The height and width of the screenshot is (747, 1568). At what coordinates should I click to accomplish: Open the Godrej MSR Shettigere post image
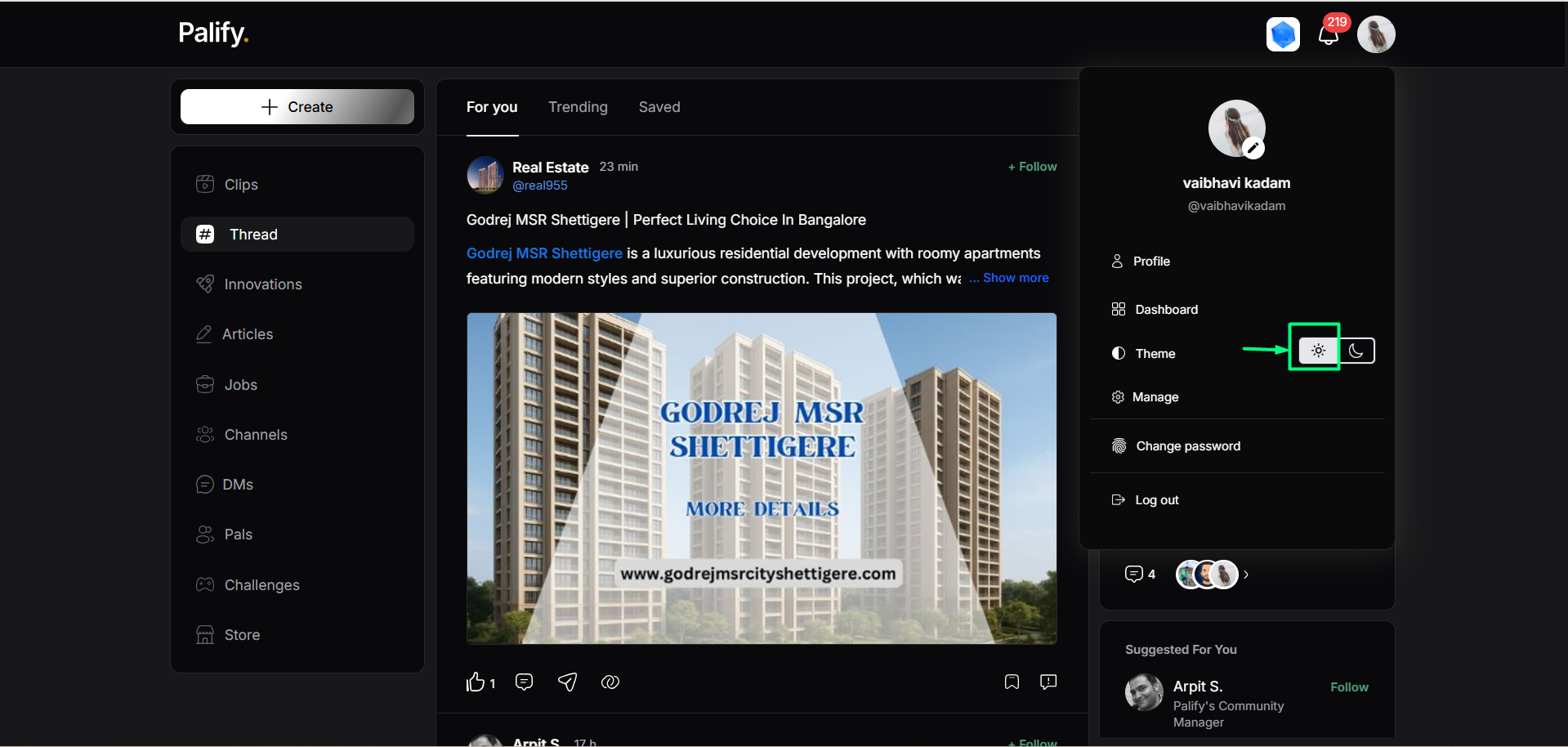762,478
